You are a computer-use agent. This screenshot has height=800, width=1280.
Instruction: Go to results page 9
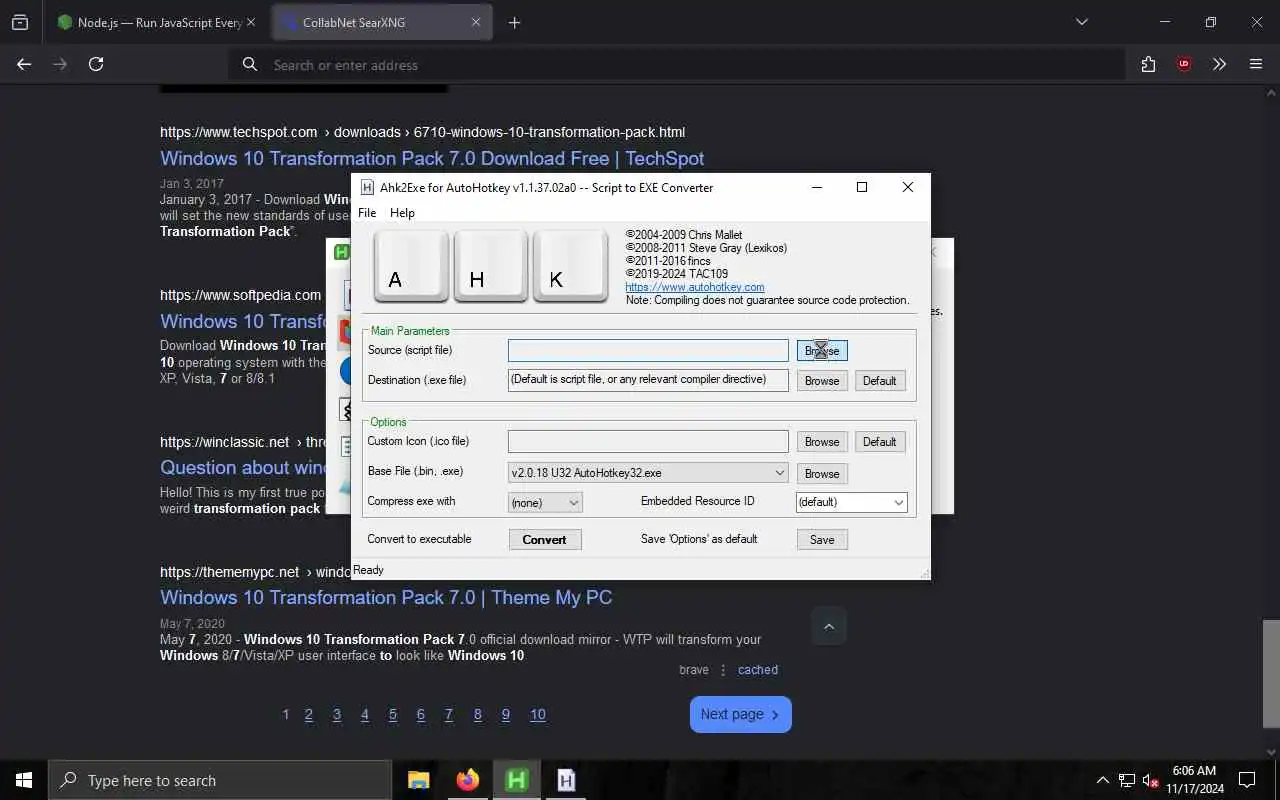coord(506,714)
